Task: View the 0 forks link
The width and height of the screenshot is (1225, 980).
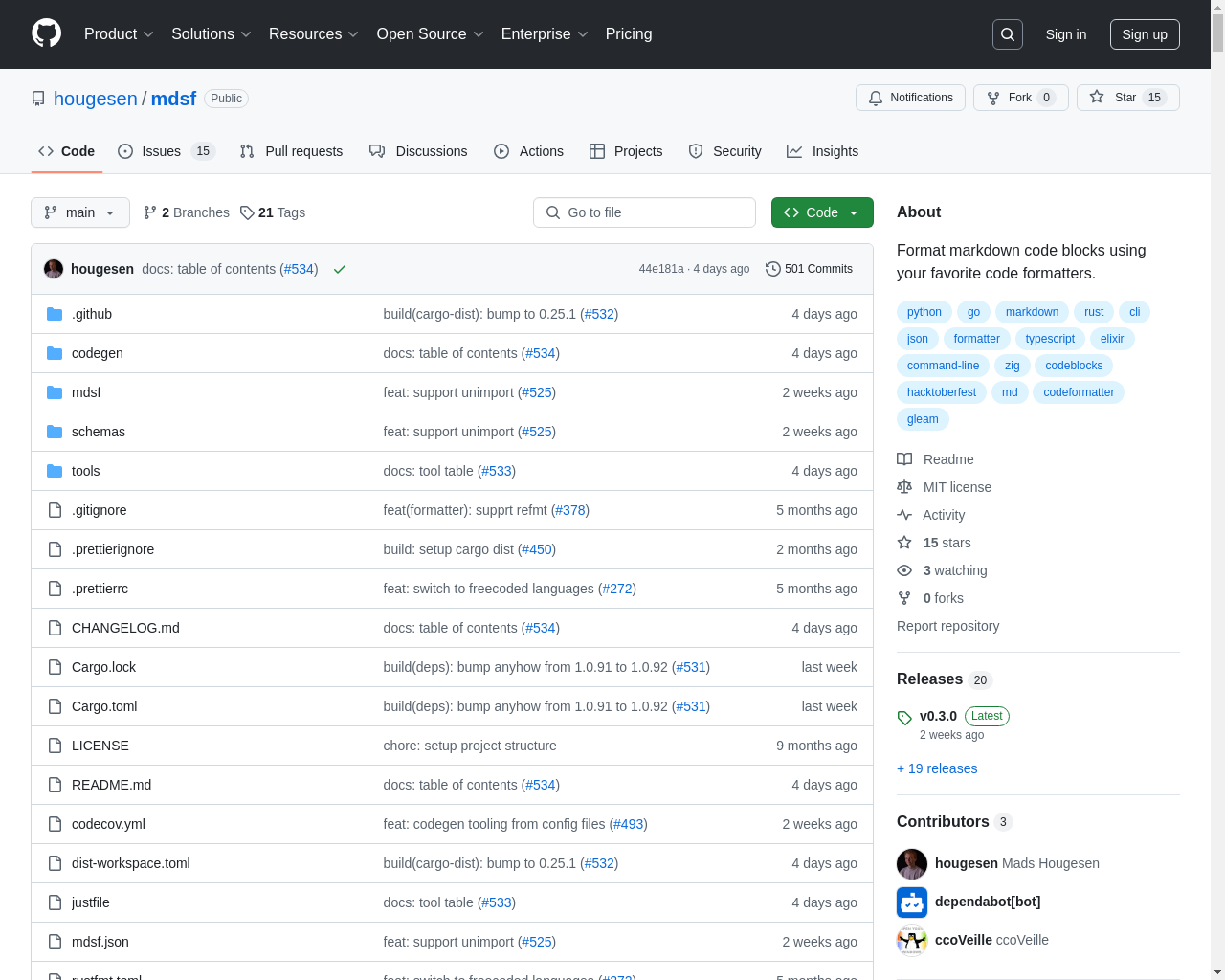Action: pos(930,598)
